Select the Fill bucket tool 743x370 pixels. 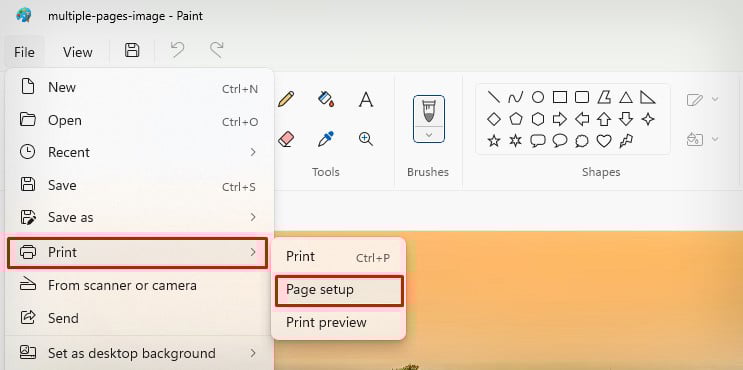click(326, 99)
